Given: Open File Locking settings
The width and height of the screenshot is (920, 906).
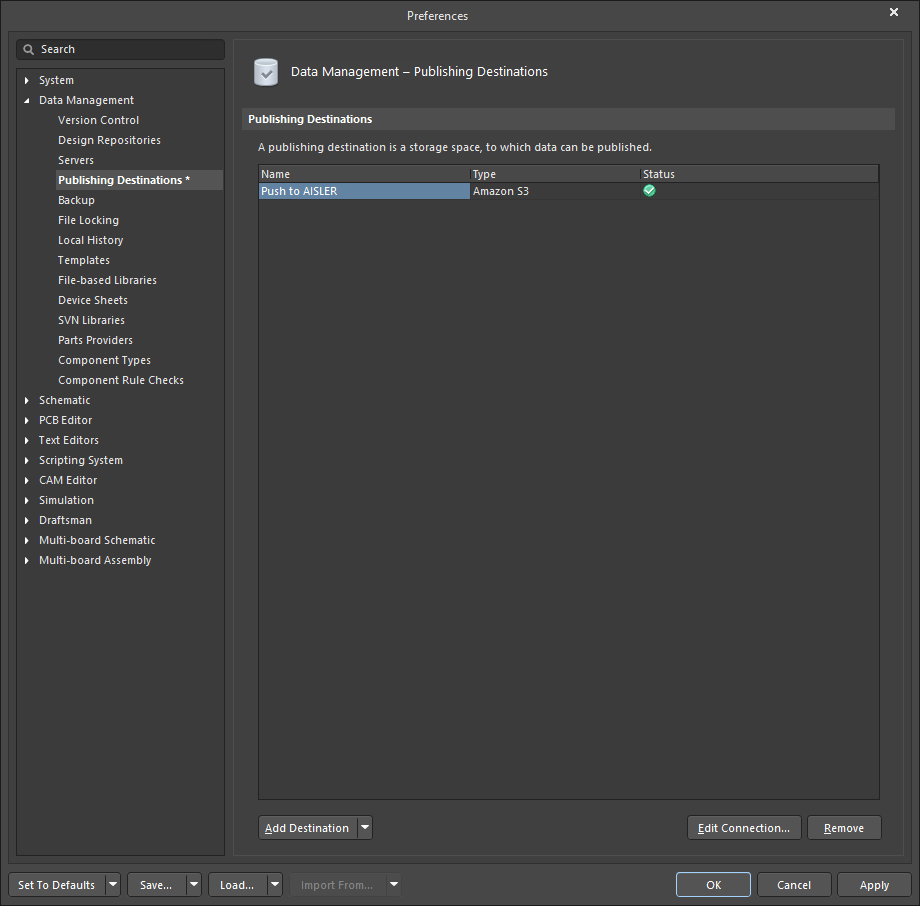Looking at the screenshot, I should pyautogui.click(x=88, y=220).
